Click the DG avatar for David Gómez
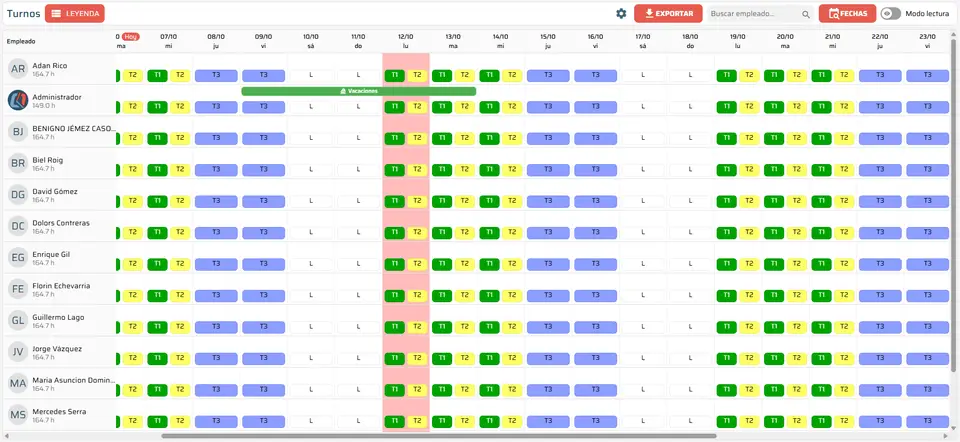The height and width of the screenshot is (442, 960). 18,195
